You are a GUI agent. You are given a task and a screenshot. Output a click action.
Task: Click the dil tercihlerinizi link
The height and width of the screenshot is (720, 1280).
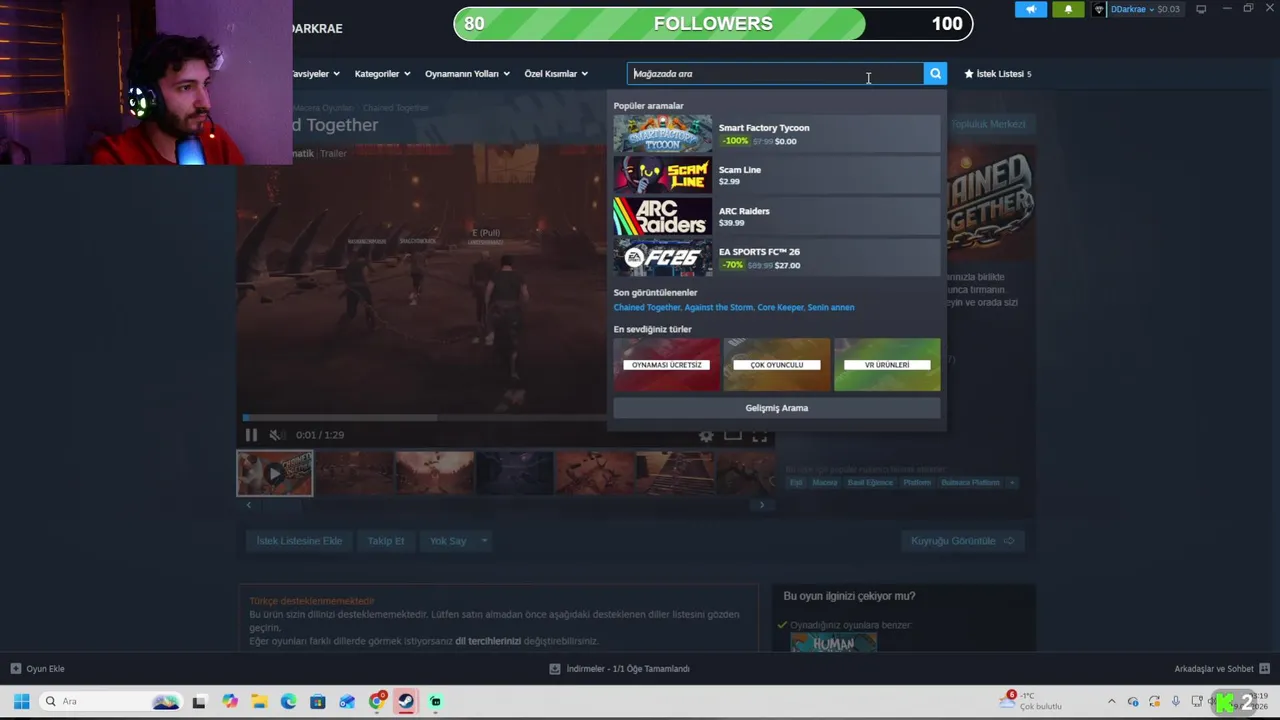(488, 641)
